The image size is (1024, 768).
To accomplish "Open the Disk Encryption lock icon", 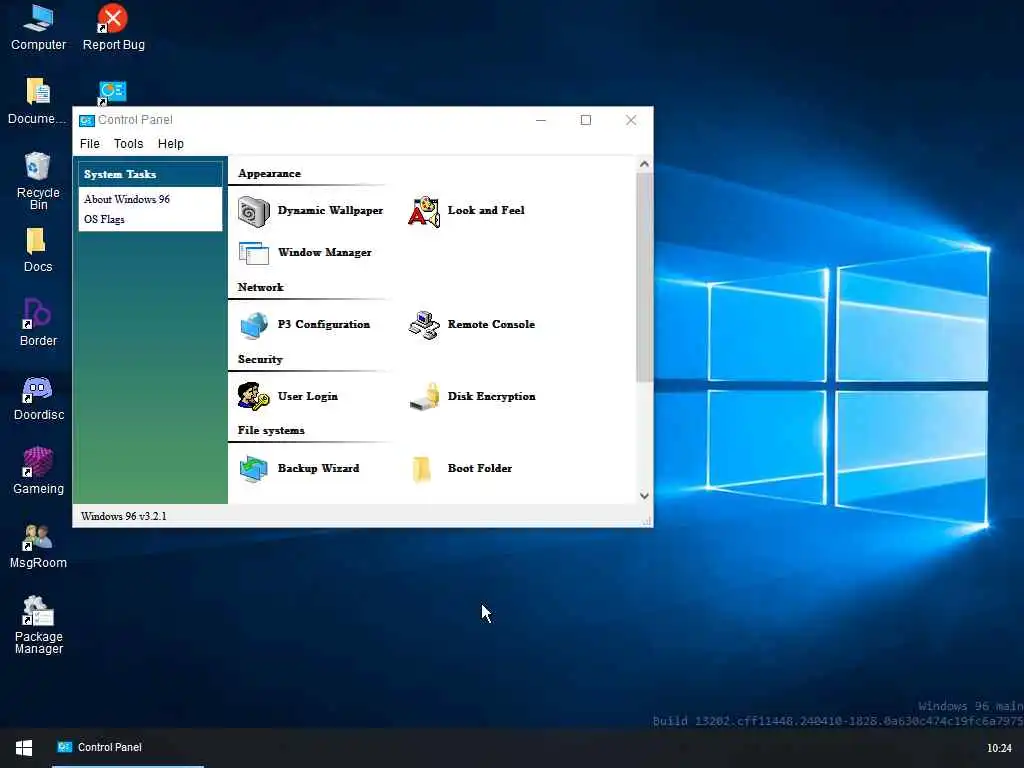I will 424,396.
